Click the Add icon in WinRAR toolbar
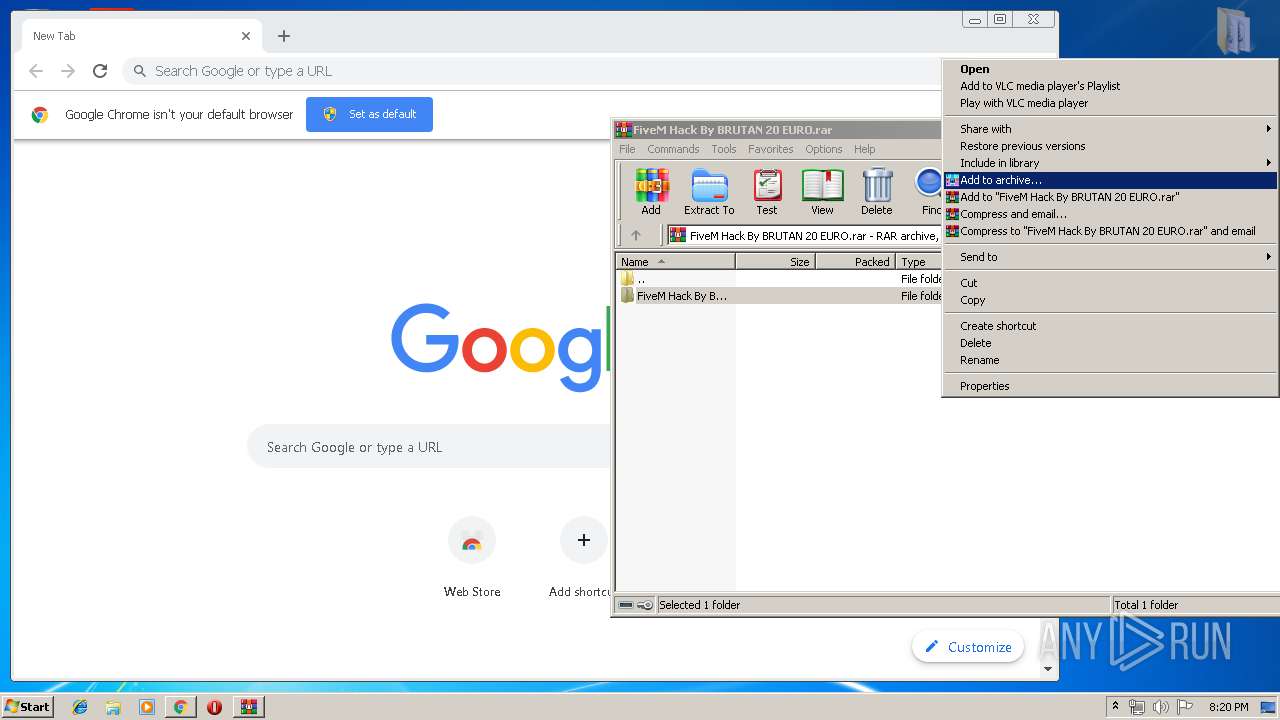This screenshot has height=720, width=1280. pyautogui.click(x=651, y=191)
